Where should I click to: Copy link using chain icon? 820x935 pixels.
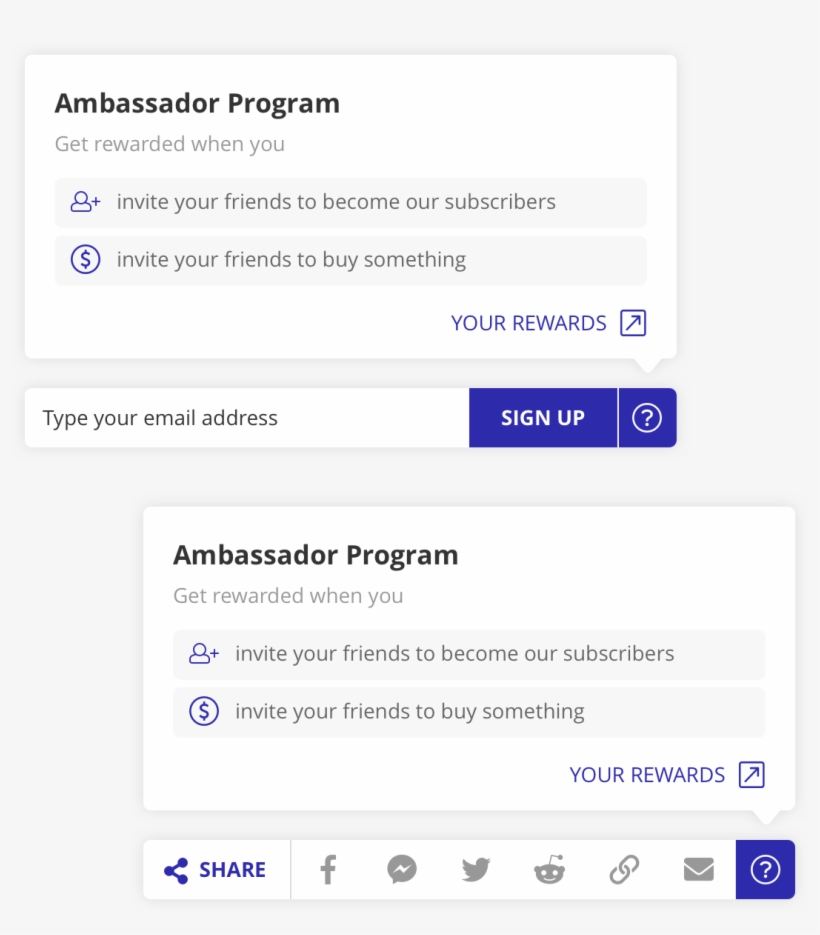624,870
